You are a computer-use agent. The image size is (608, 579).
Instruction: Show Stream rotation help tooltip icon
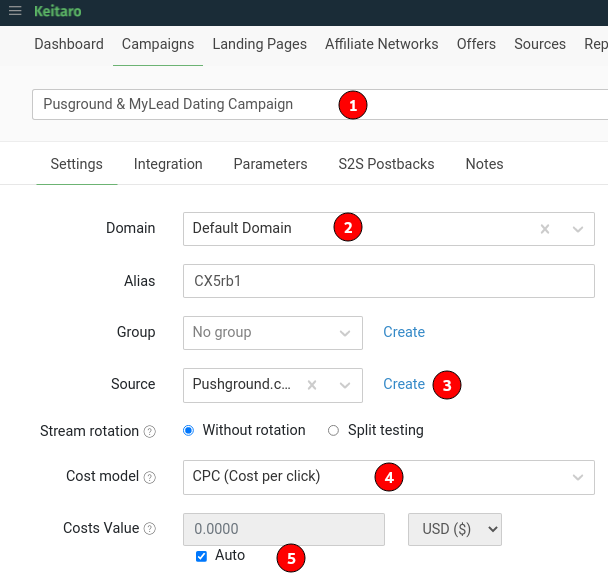point(150,431)
